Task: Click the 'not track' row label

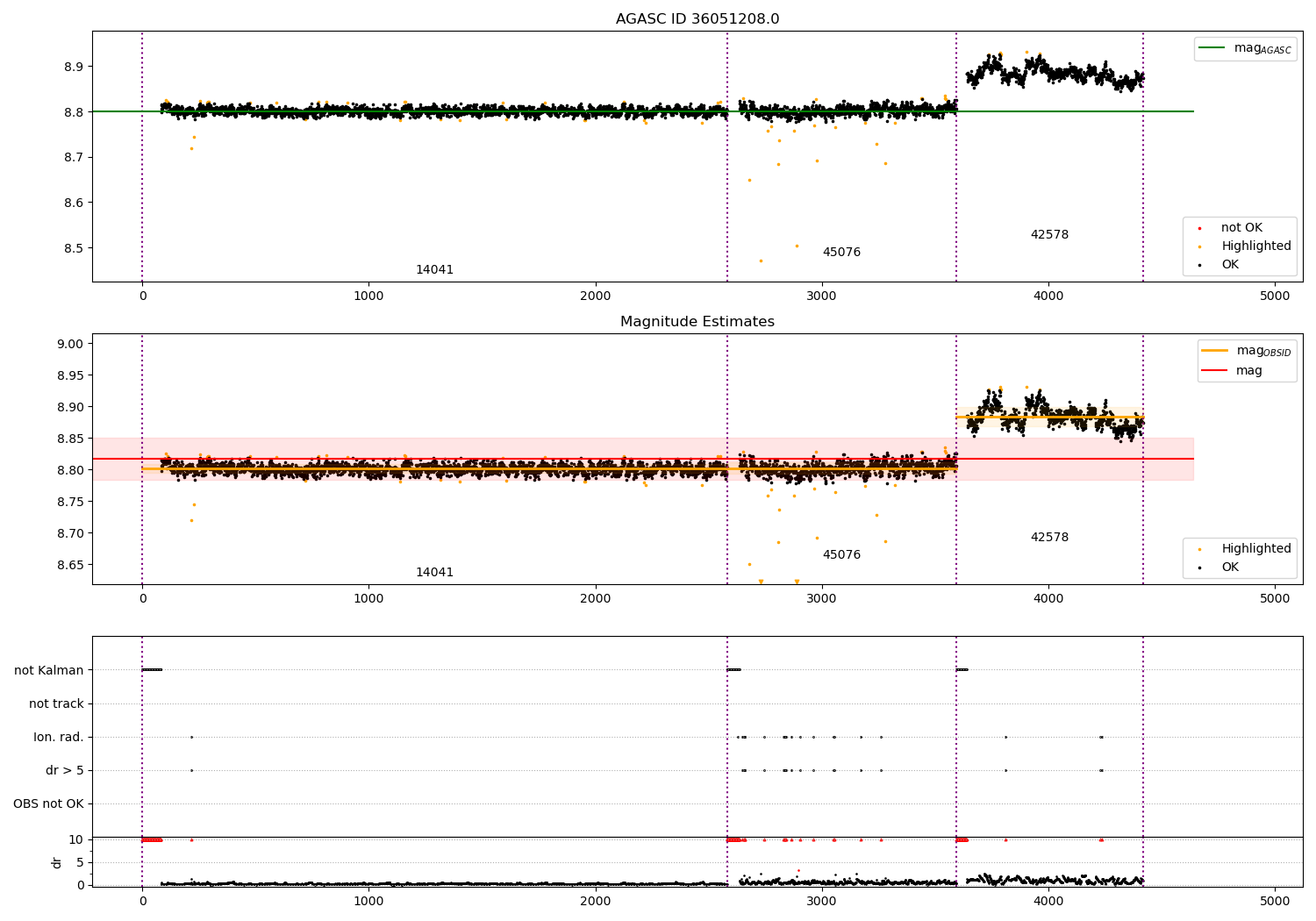Action: pos(56,704)
